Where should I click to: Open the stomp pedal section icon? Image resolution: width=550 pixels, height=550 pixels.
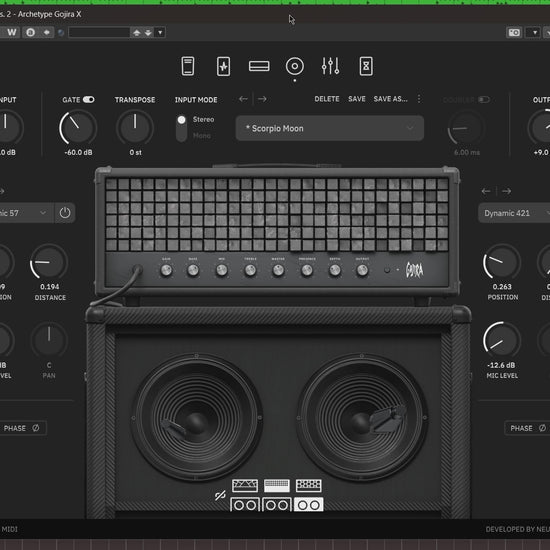188,66
